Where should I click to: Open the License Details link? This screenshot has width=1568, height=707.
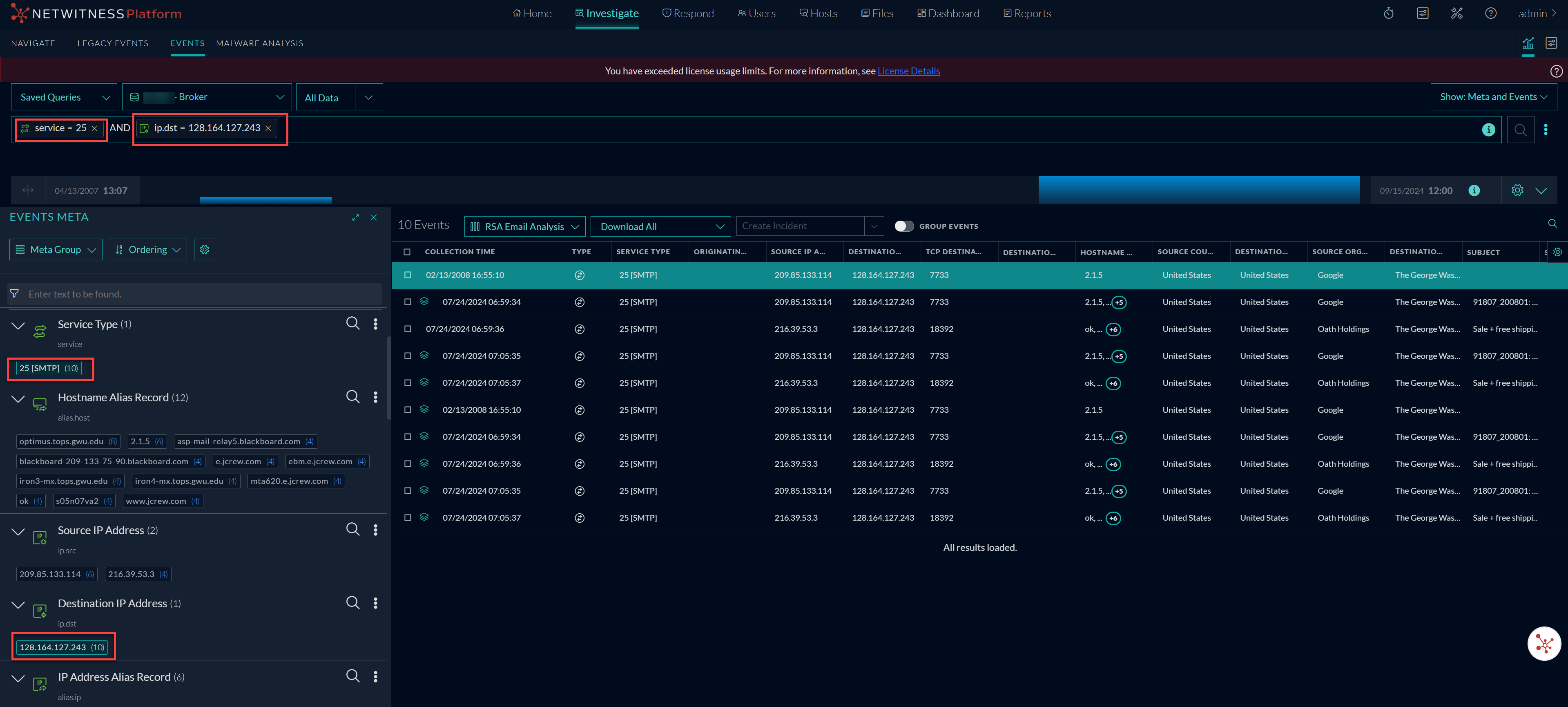[908, 71]
